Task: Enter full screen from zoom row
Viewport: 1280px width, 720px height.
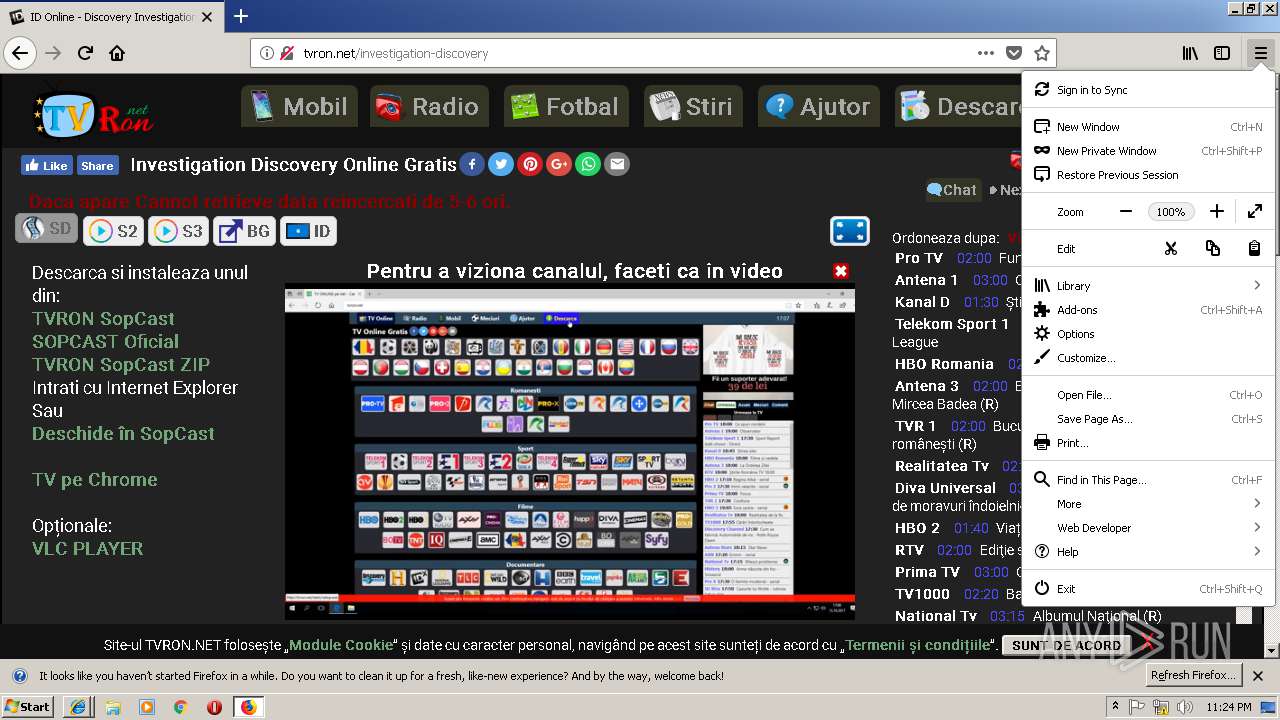Action: 1255,211
